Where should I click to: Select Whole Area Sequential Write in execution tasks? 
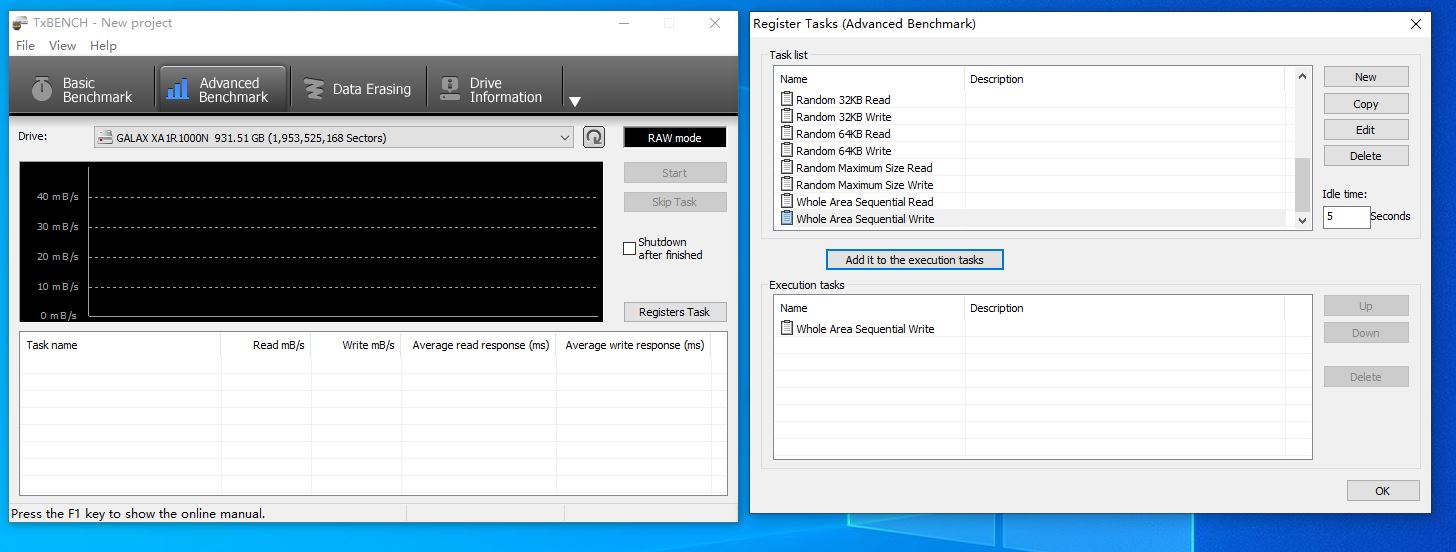[x=864, y=329]
